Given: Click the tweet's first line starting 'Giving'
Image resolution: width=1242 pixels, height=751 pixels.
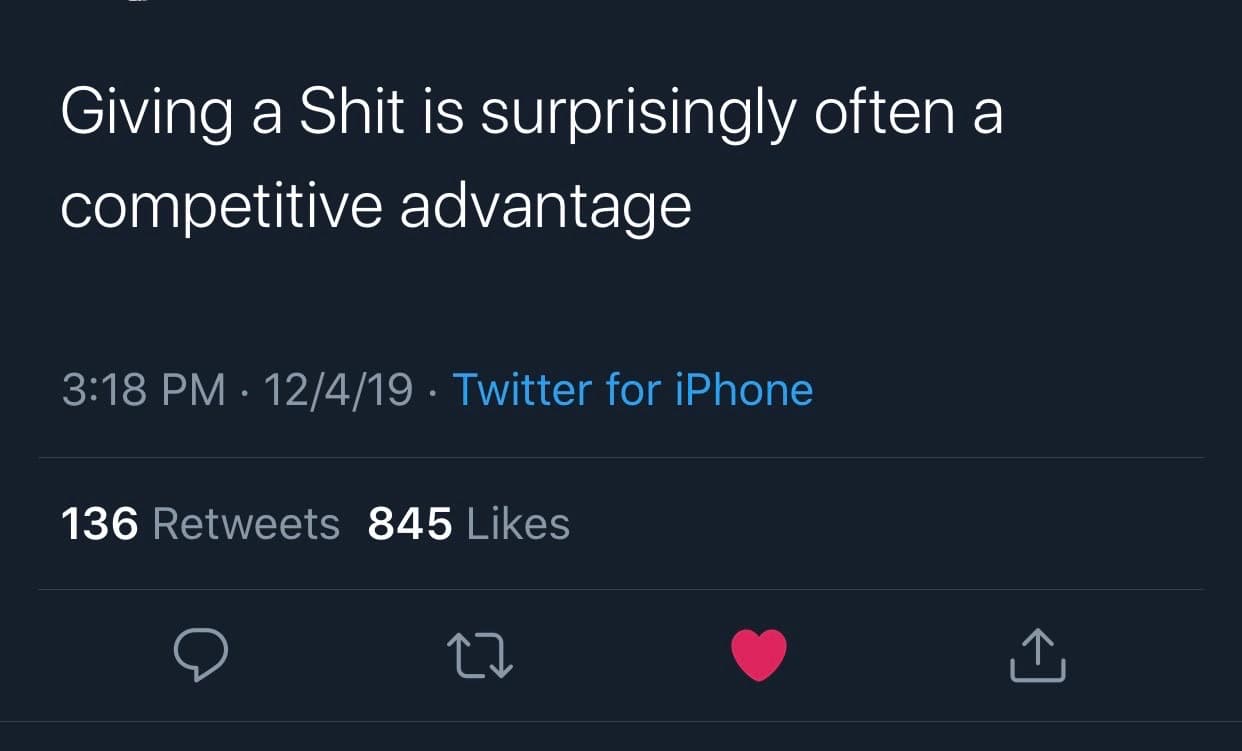Looking at the screenshot, I should [530, 114].
